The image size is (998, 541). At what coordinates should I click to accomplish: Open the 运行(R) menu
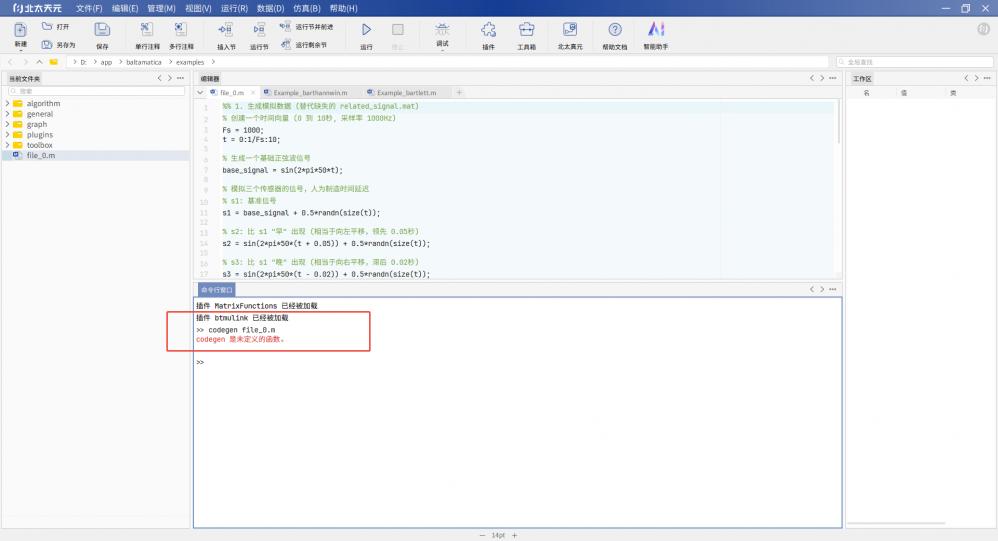(233, 8)
